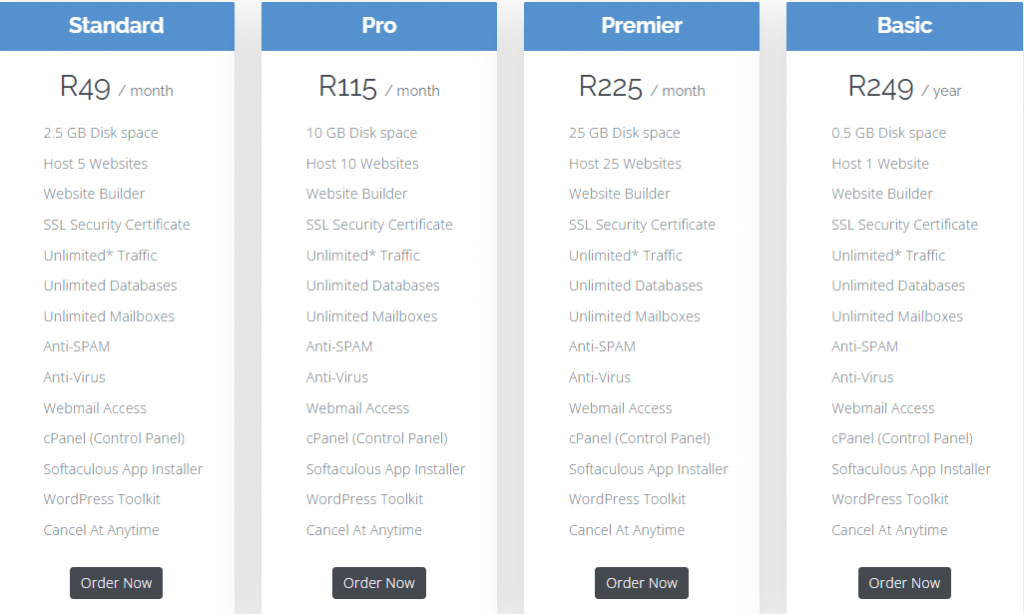Viewport: 1024px width, 614px height.
Task: Click 'Unlimited* Traffic' in the Standard column
Action: [x=100, y=255]
